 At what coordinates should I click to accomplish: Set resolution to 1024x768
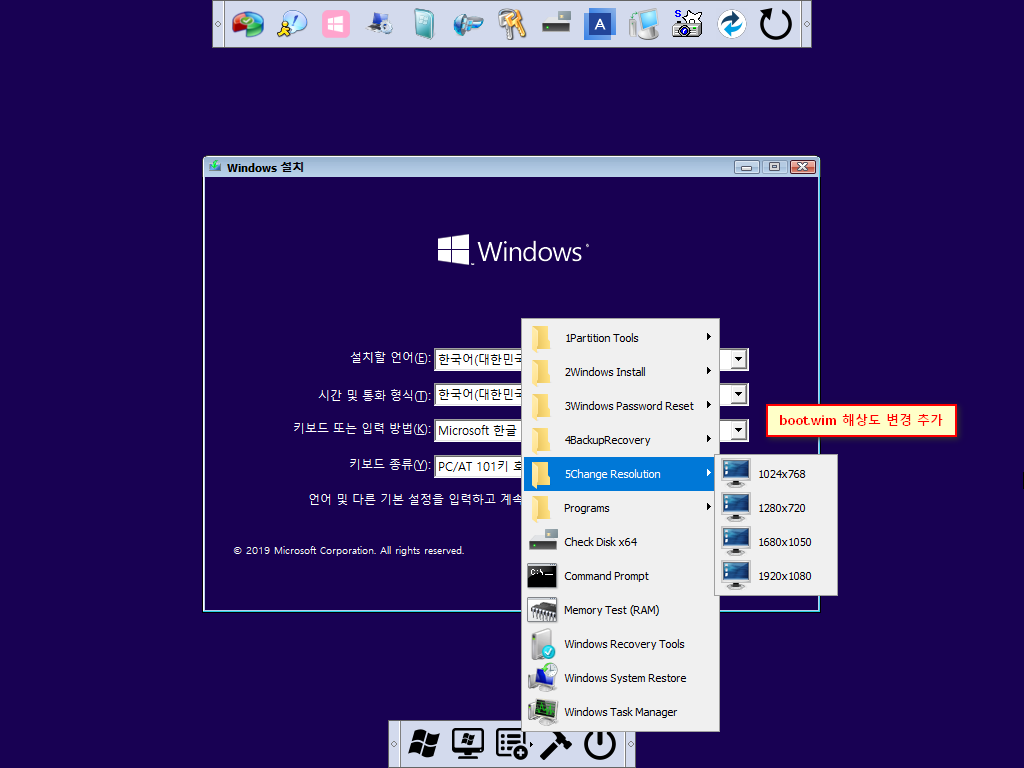[x=776, y=474]
